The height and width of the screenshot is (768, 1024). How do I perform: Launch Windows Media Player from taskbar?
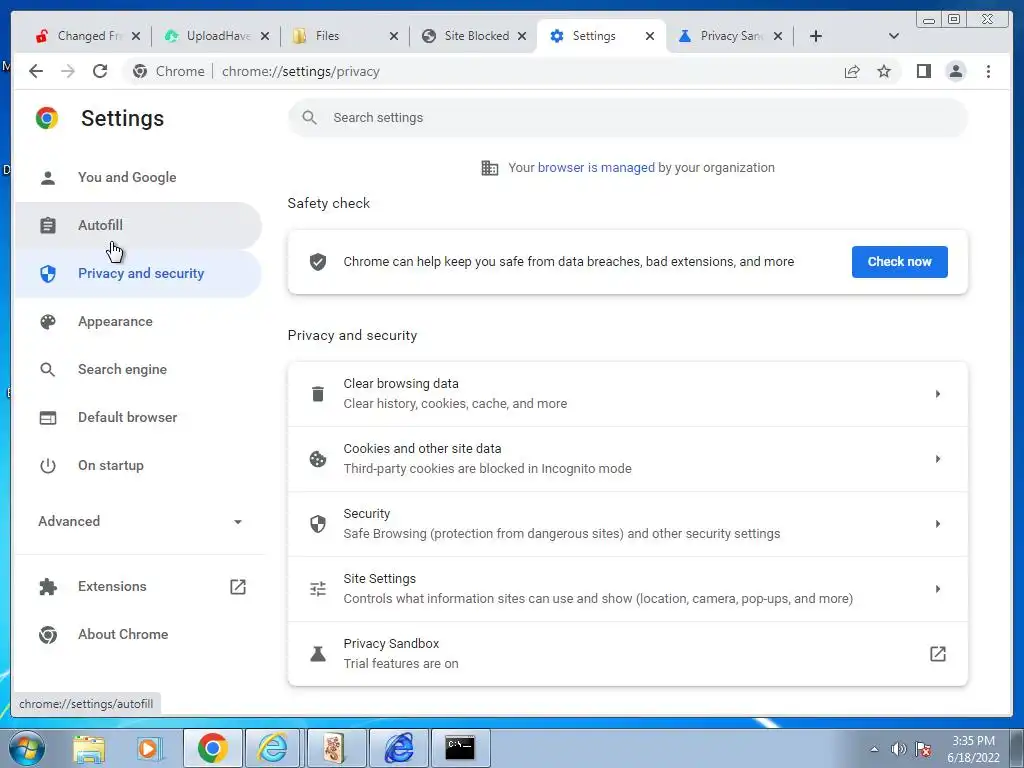tap(151, 748)
